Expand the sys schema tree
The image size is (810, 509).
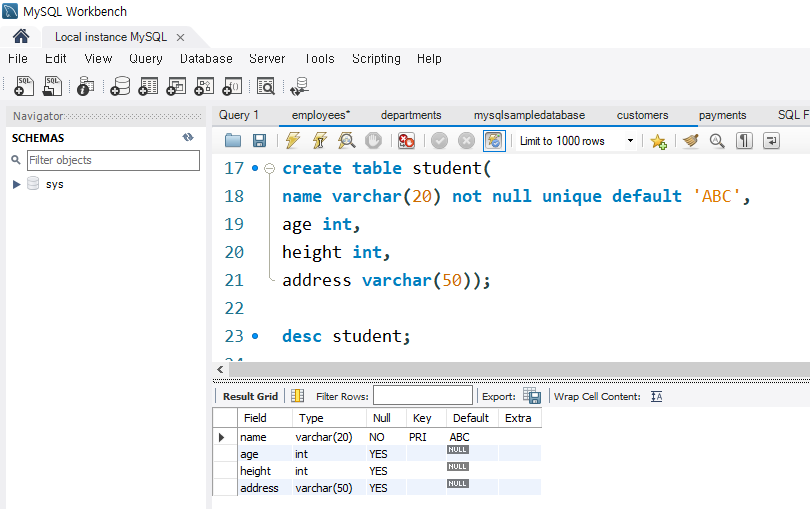point(17,184)
